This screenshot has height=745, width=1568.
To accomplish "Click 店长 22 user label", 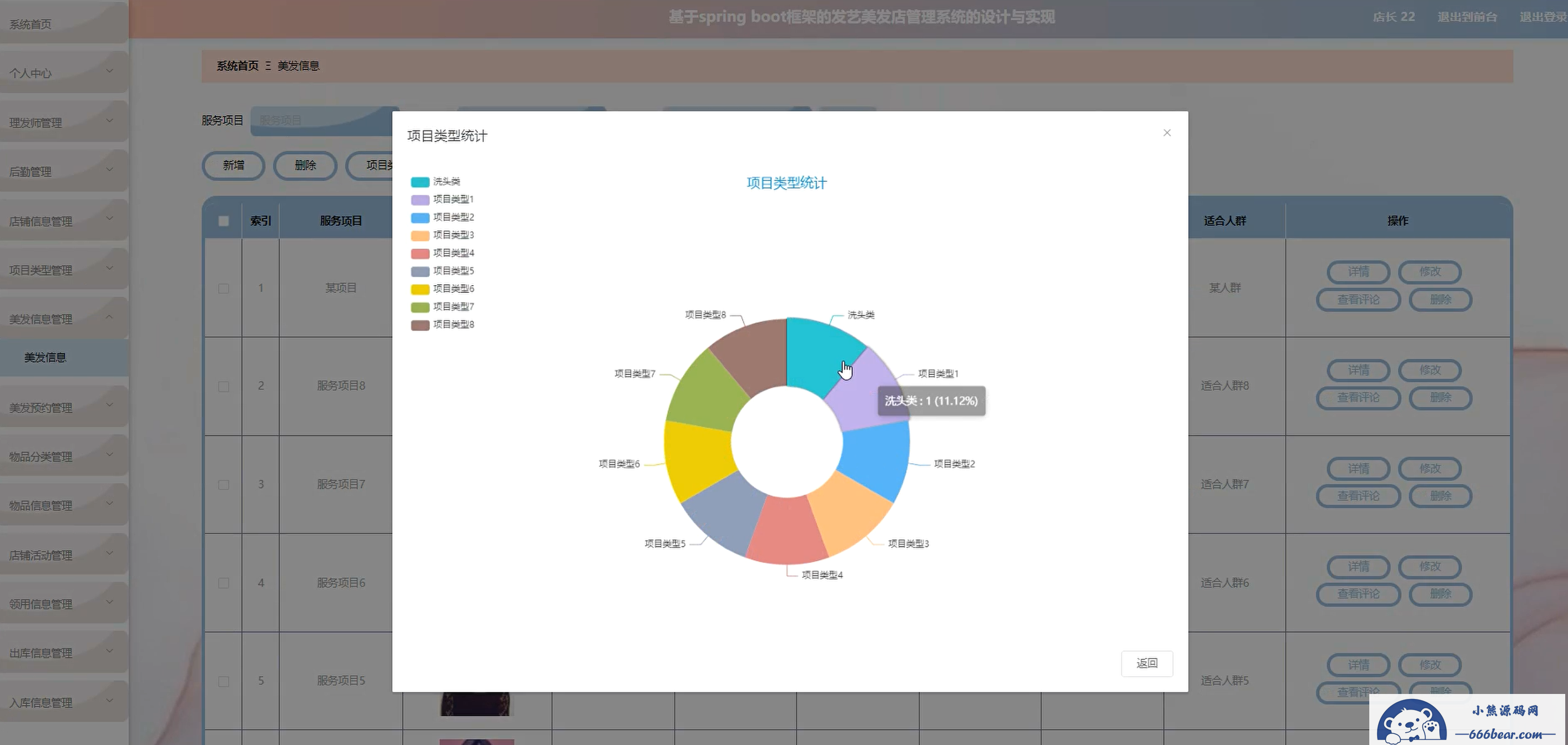I will click(x=1393, y=17).
